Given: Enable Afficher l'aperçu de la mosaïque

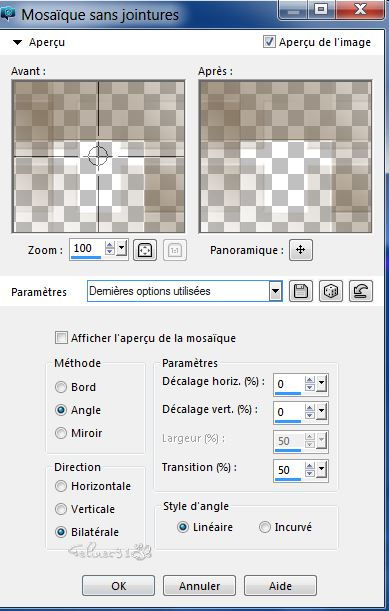Looking at the screenshot, I should click(x=61, y=337).
